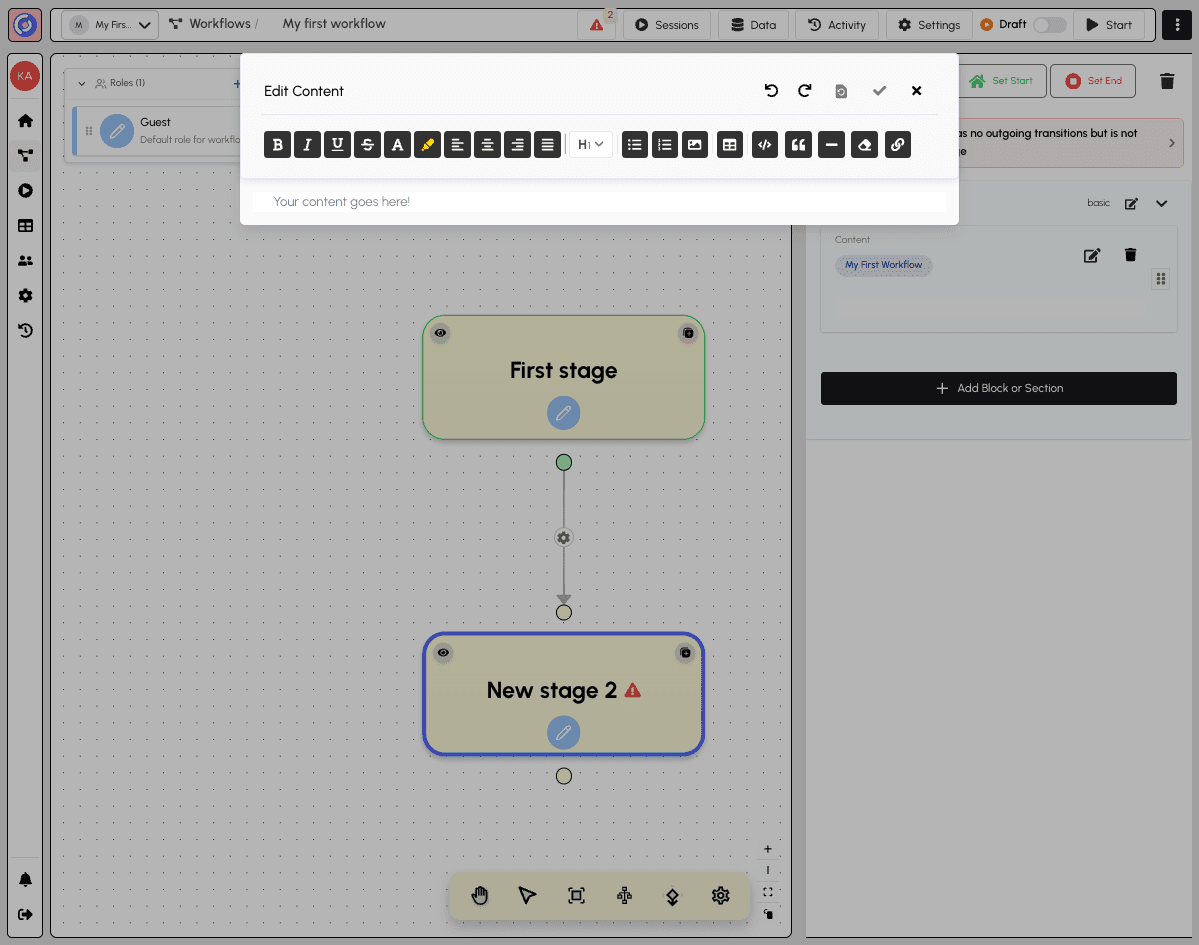Toggle visibility eye on New stage 2
The height and width of the screenshot is (945, 1199).
tap(443, 653)
